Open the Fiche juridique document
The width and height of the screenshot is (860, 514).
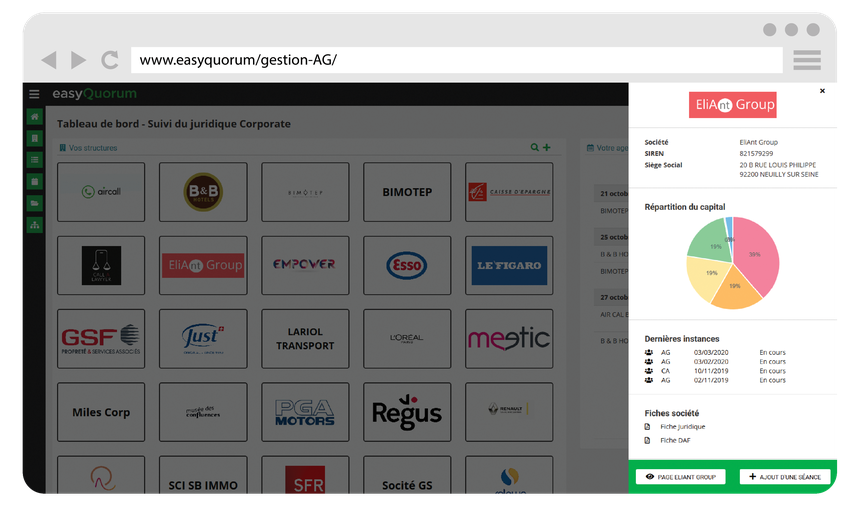[x=675, y=427]
